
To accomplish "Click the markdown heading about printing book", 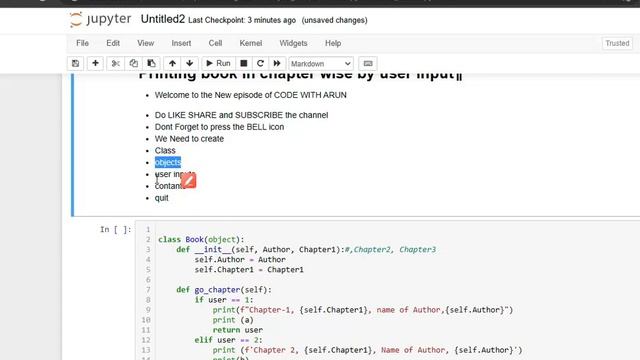I will point(300,76).
